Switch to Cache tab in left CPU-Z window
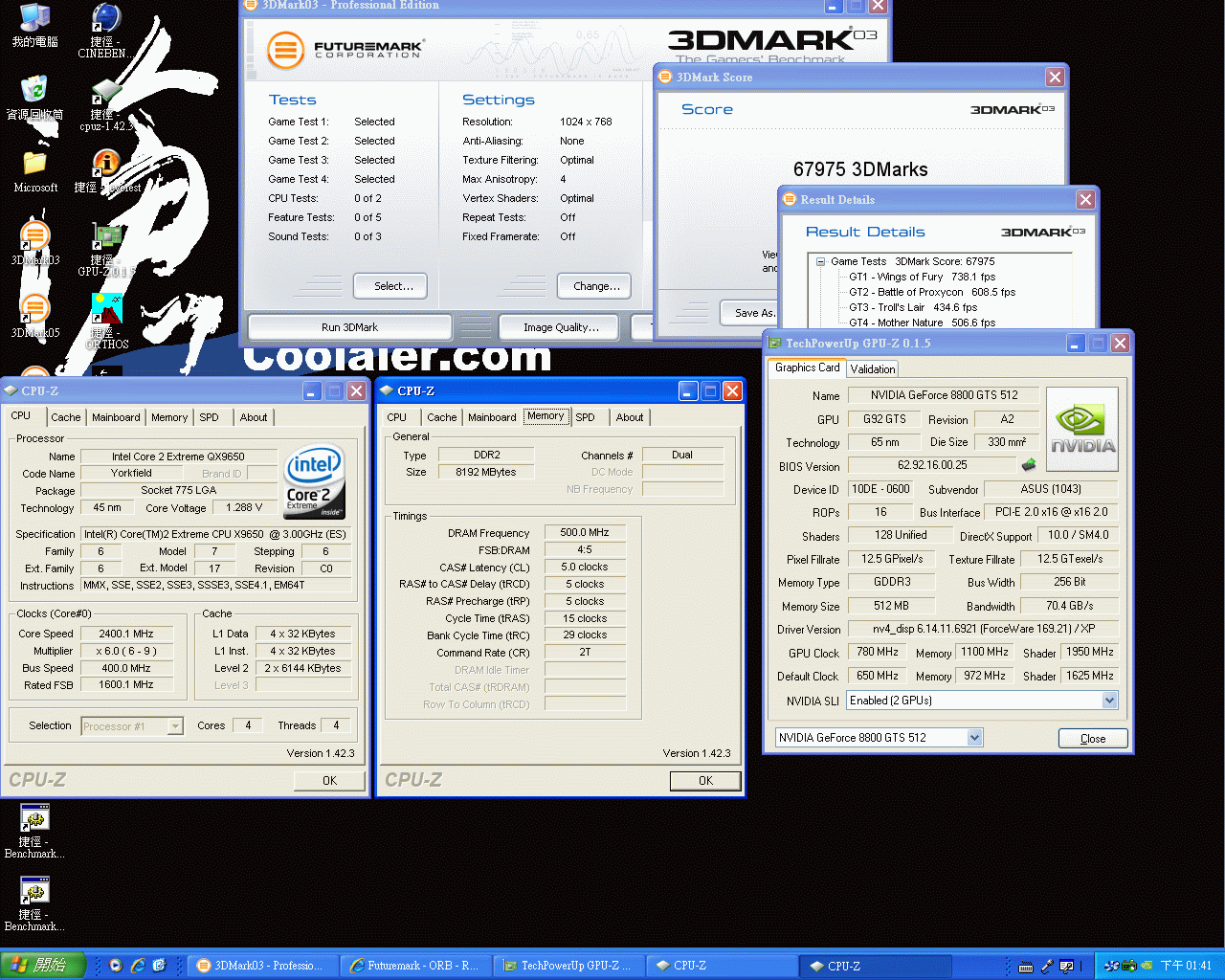This screenshot has width=1225, height=980. [x=66, y=417]
